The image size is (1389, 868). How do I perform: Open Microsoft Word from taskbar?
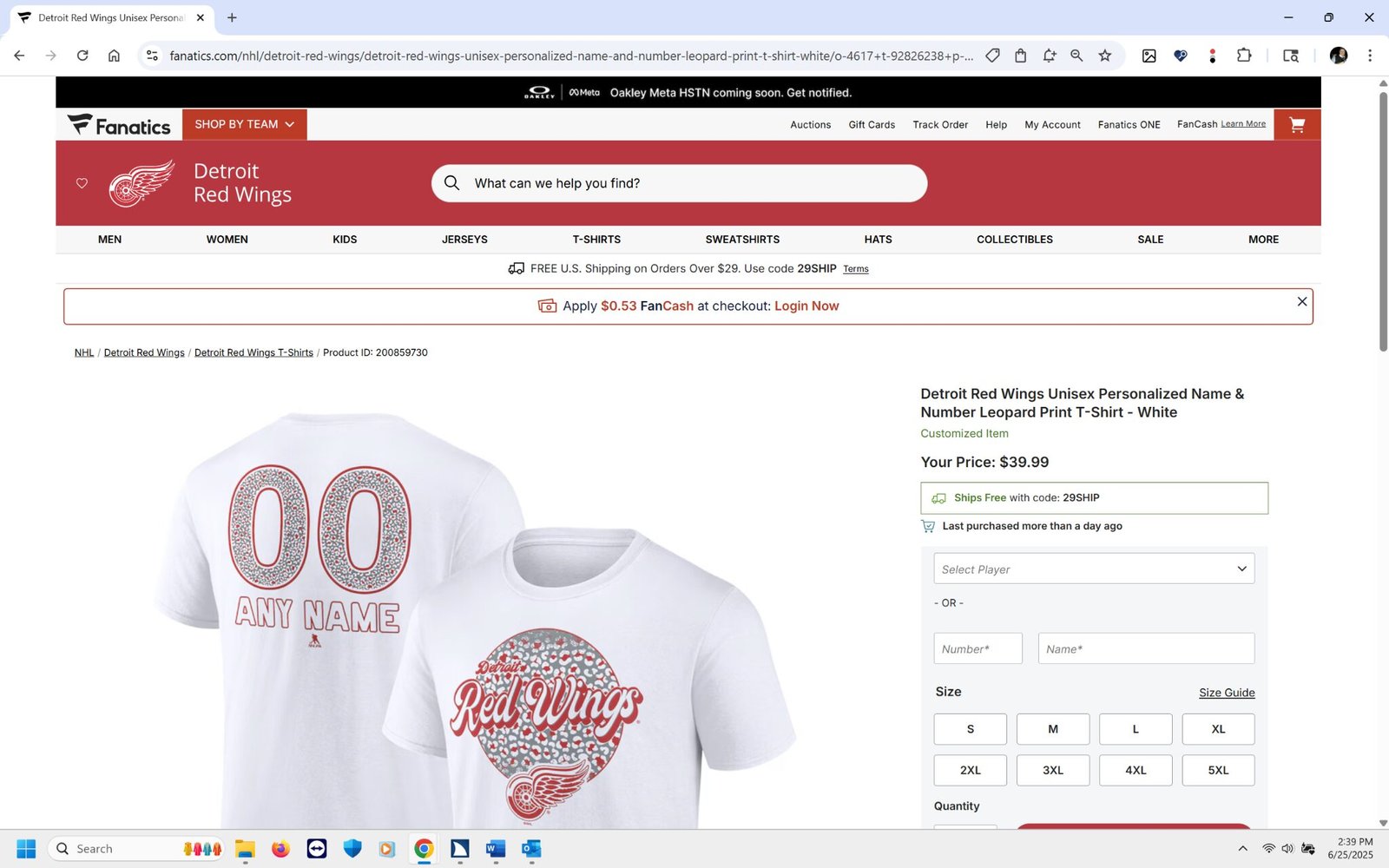[x=496, y=849]
